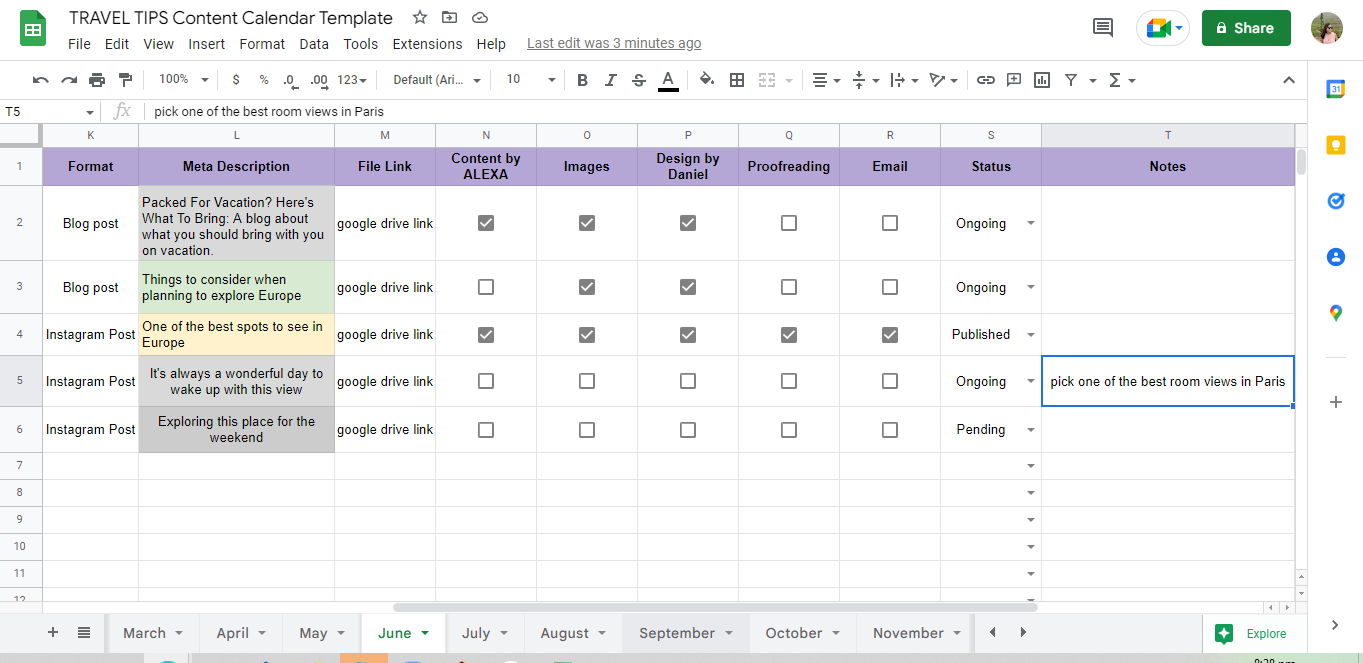Screen dimensions: 1363x663
Task: Open the fill color picker
Action: [707, 80]
